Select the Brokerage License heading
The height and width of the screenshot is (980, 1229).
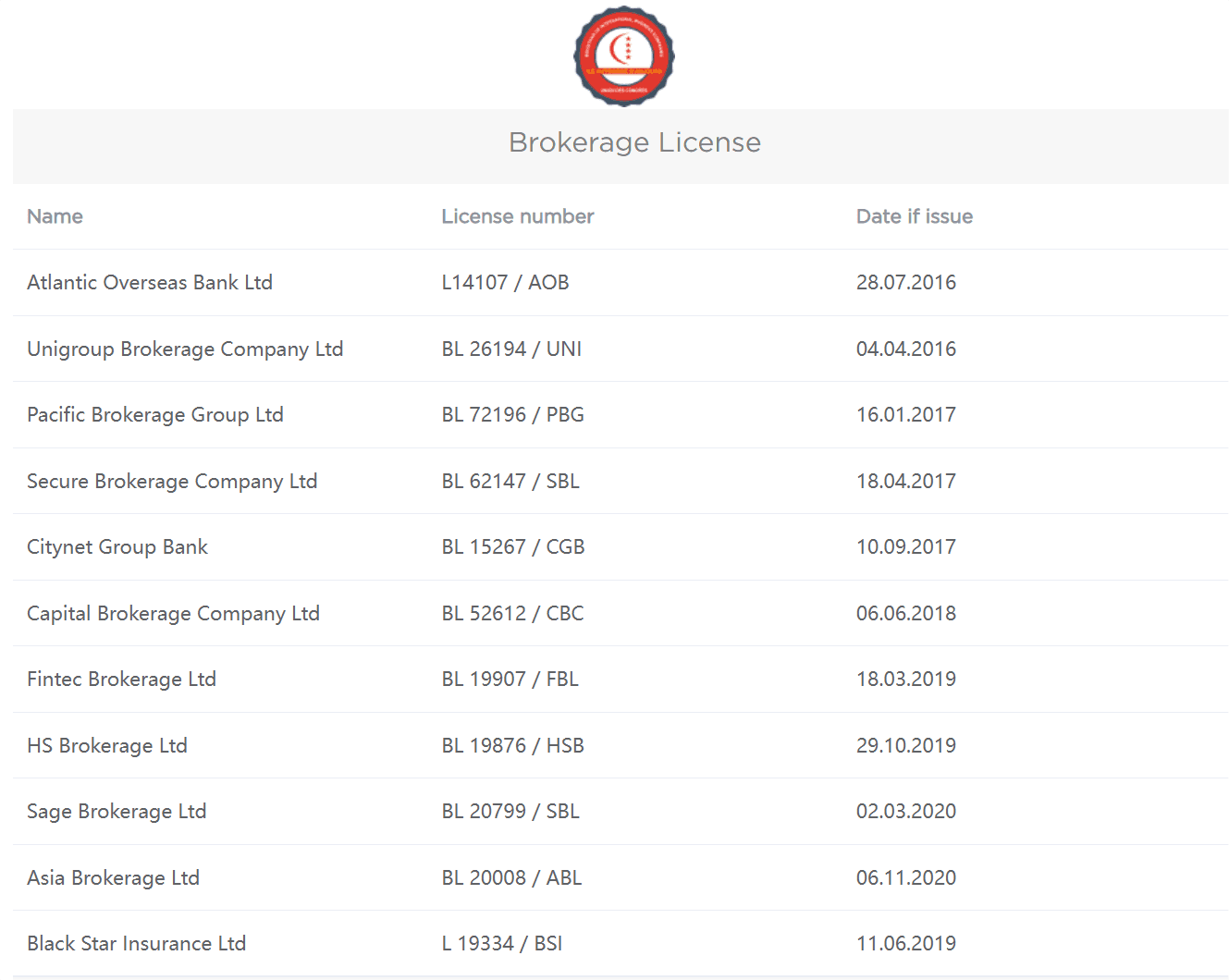634,142
